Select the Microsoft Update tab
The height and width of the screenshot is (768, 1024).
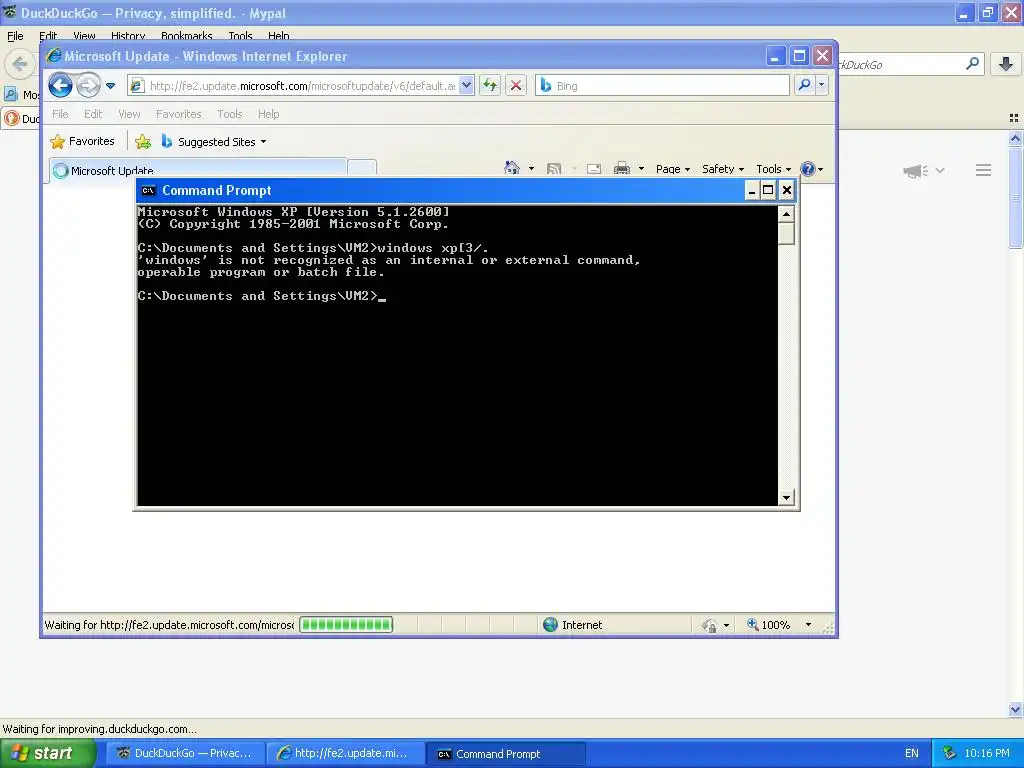(198, 170)
